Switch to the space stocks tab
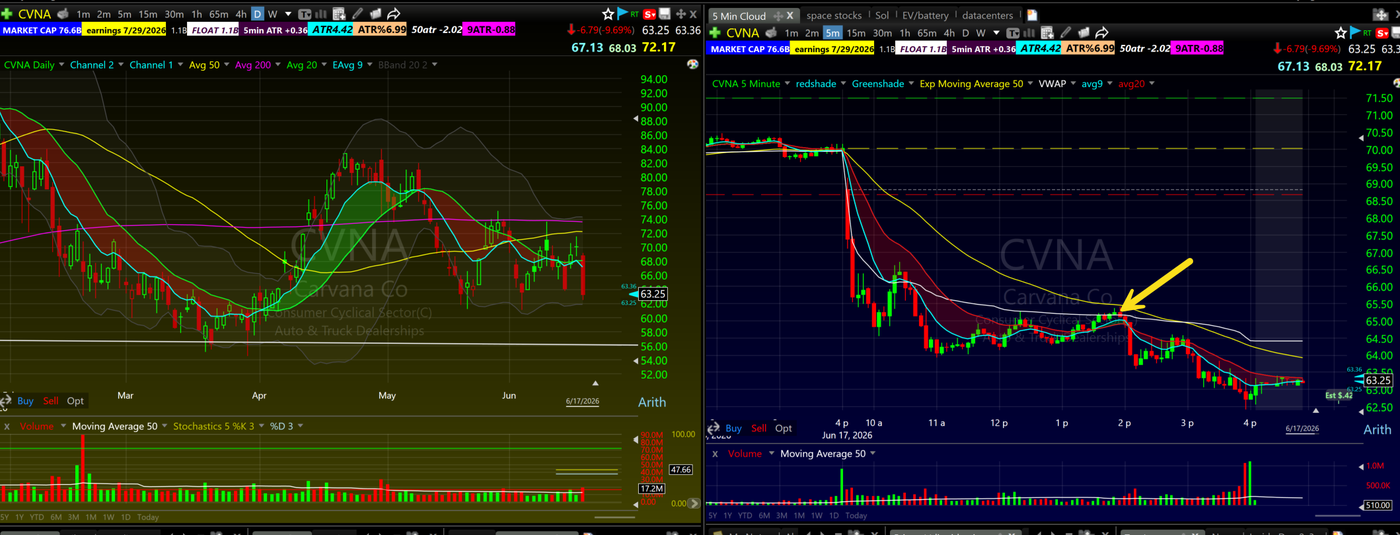 pyautogui.click(x=833, y=15)
